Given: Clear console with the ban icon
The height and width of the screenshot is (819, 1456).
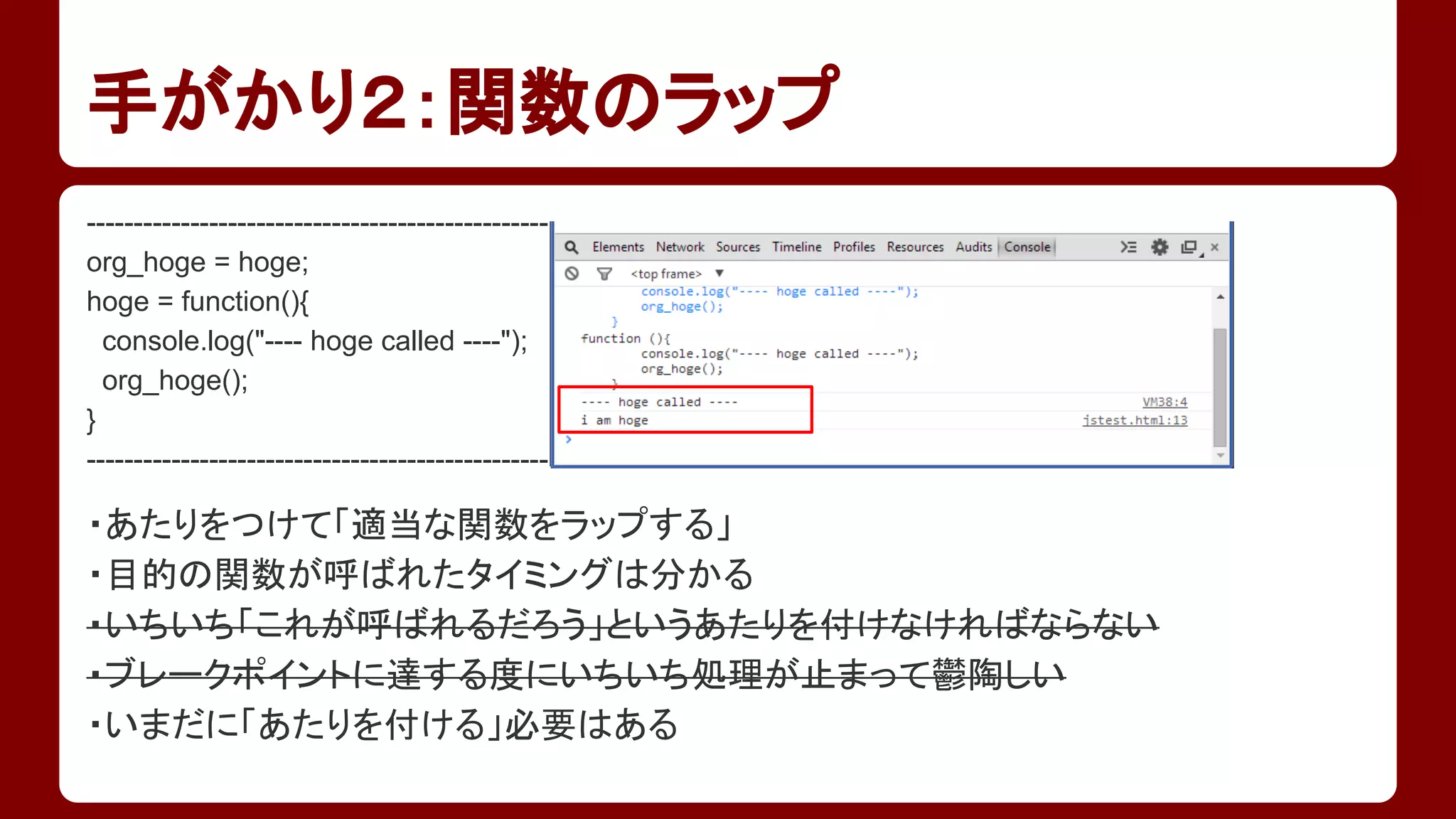Looking at the screenshot, I should pos(572,274).
